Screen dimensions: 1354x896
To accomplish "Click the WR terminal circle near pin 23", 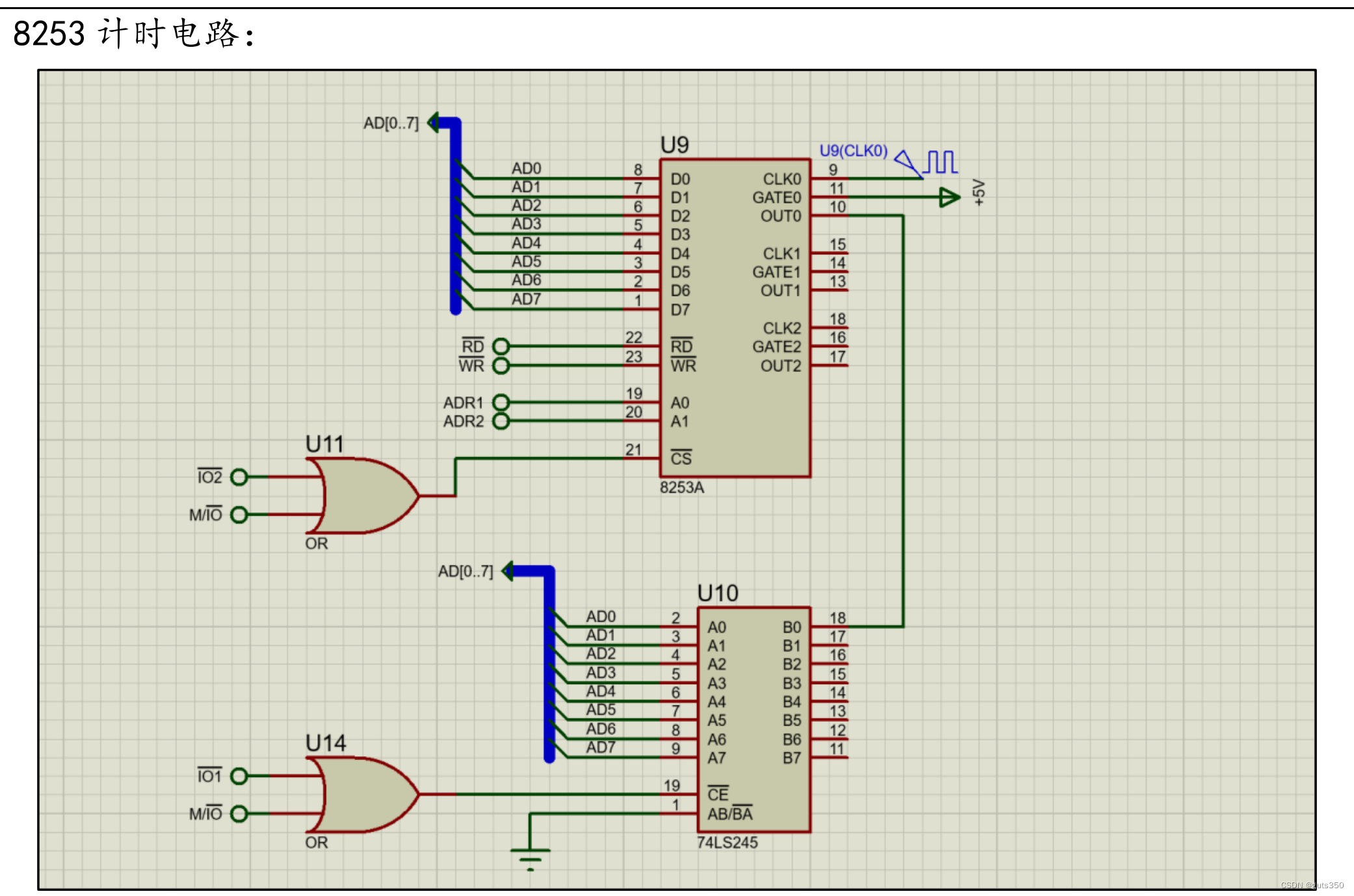I will coord(501,365).
